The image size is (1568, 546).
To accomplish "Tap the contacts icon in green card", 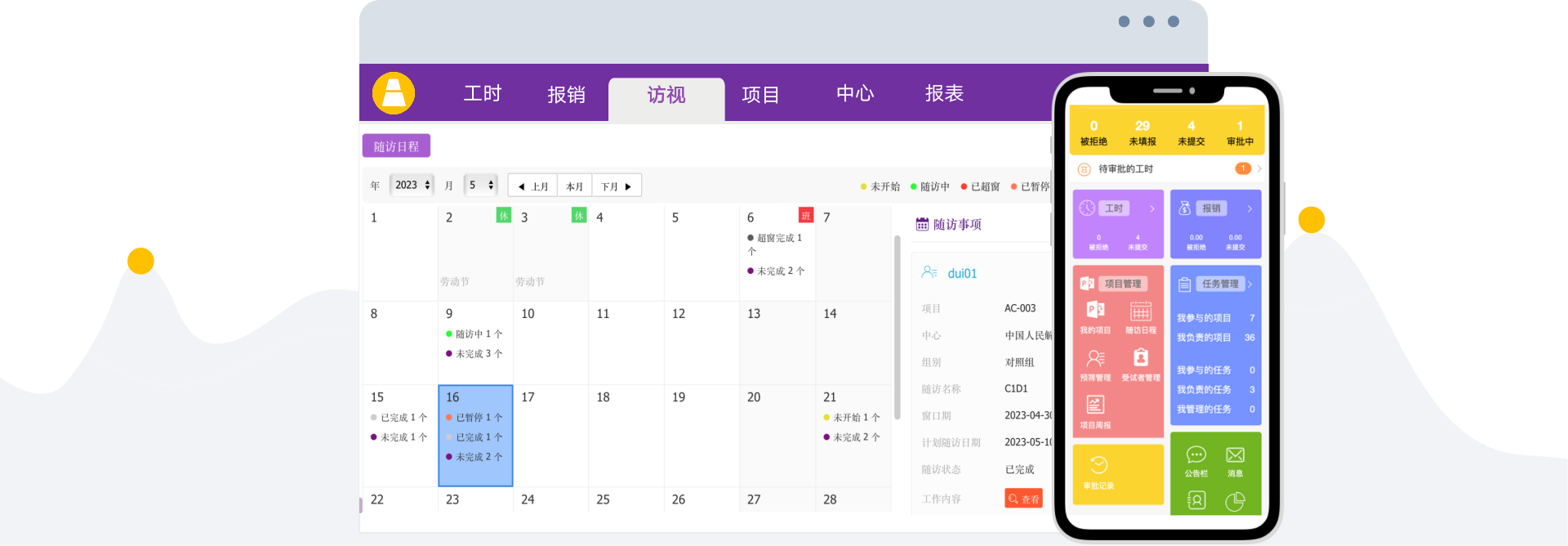I will point(1196,500).
